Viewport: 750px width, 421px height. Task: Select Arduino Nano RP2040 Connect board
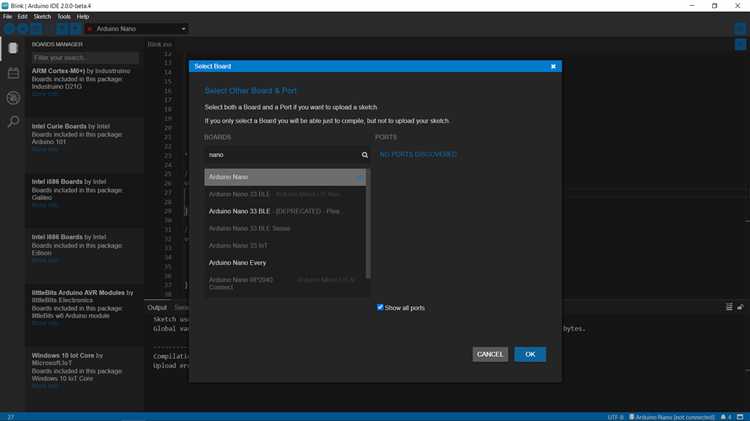click(x=285, y=284)
